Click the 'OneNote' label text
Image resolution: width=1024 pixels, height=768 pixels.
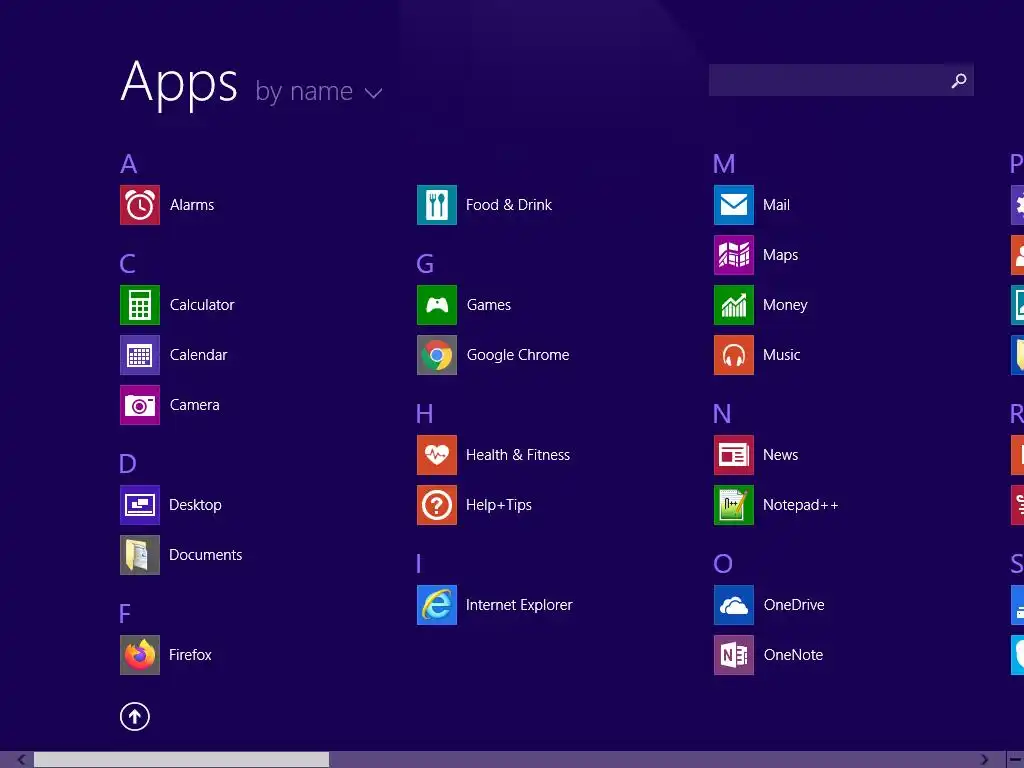click(793, 655)
